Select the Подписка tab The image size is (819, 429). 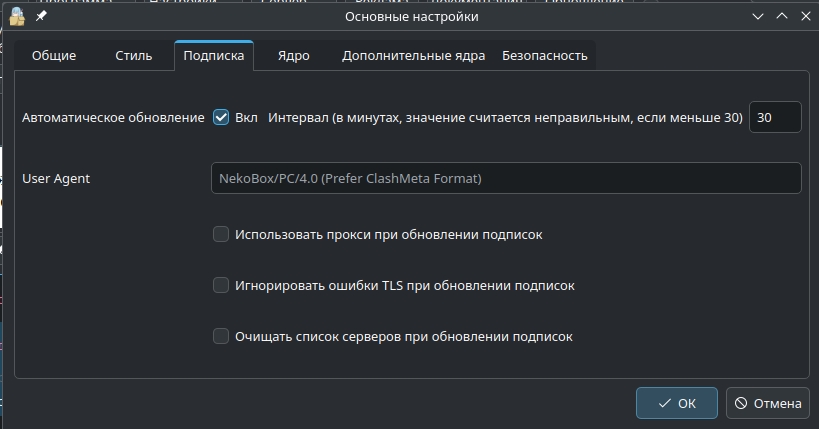click(x=213, y=56)
